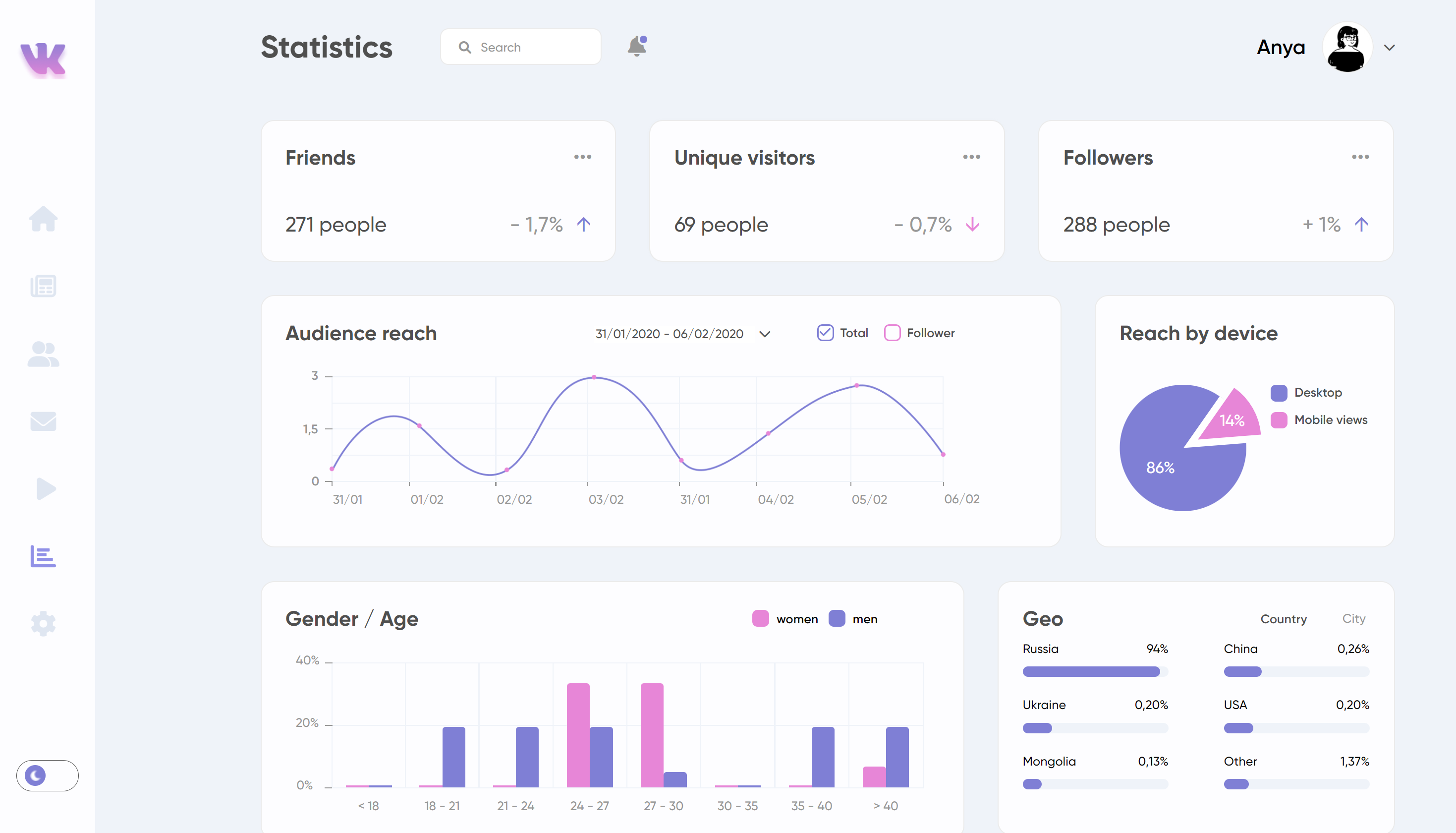Open Settings with the gear icon

43,624
